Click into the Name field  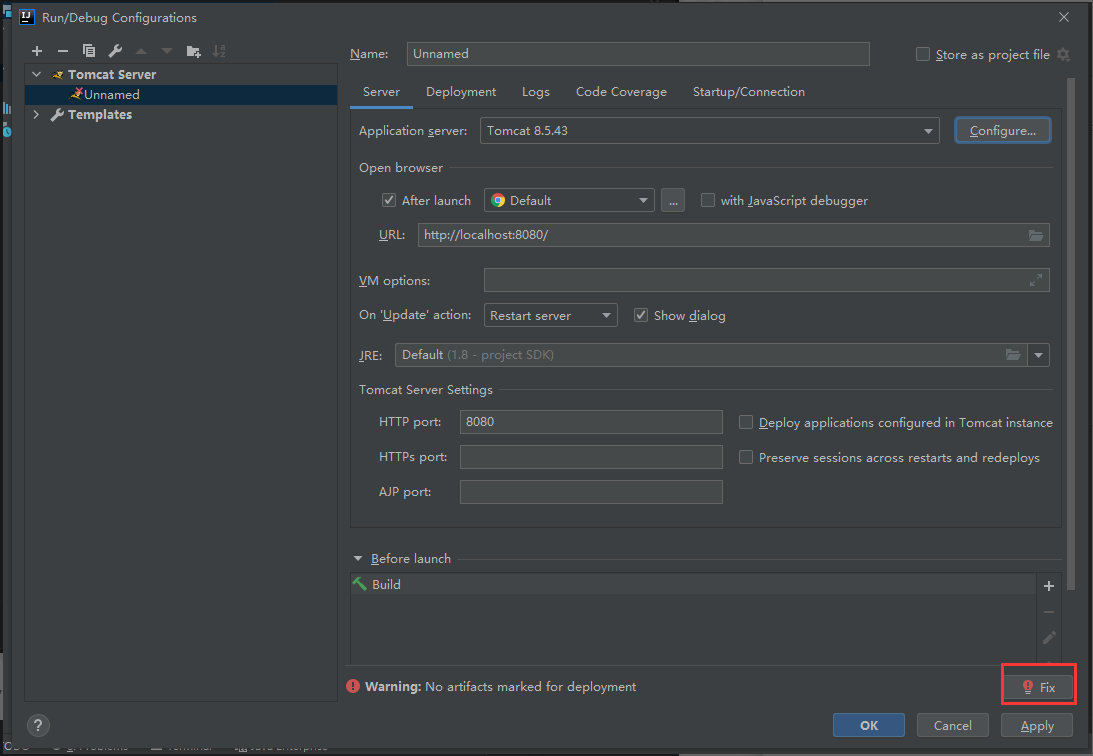(x=638, y=54)
